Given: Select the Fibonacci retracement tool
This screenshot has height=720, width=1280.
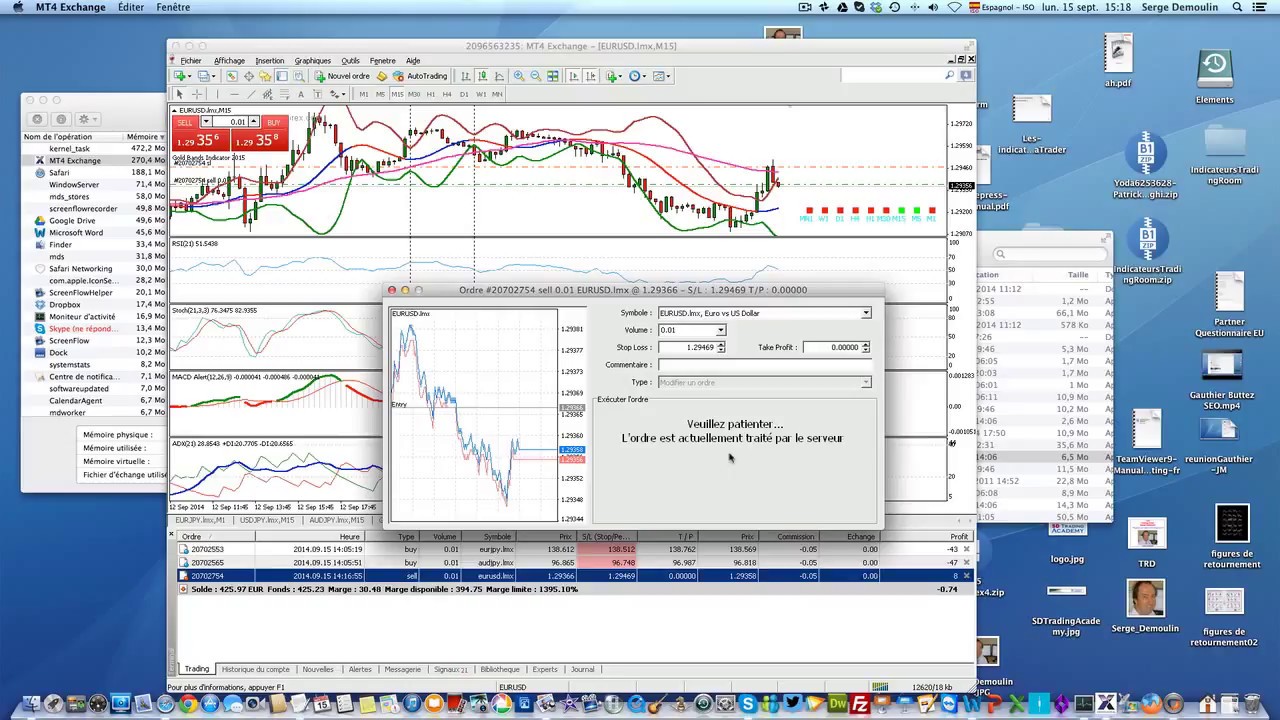Looking at the screenshot, I should 285,94.
